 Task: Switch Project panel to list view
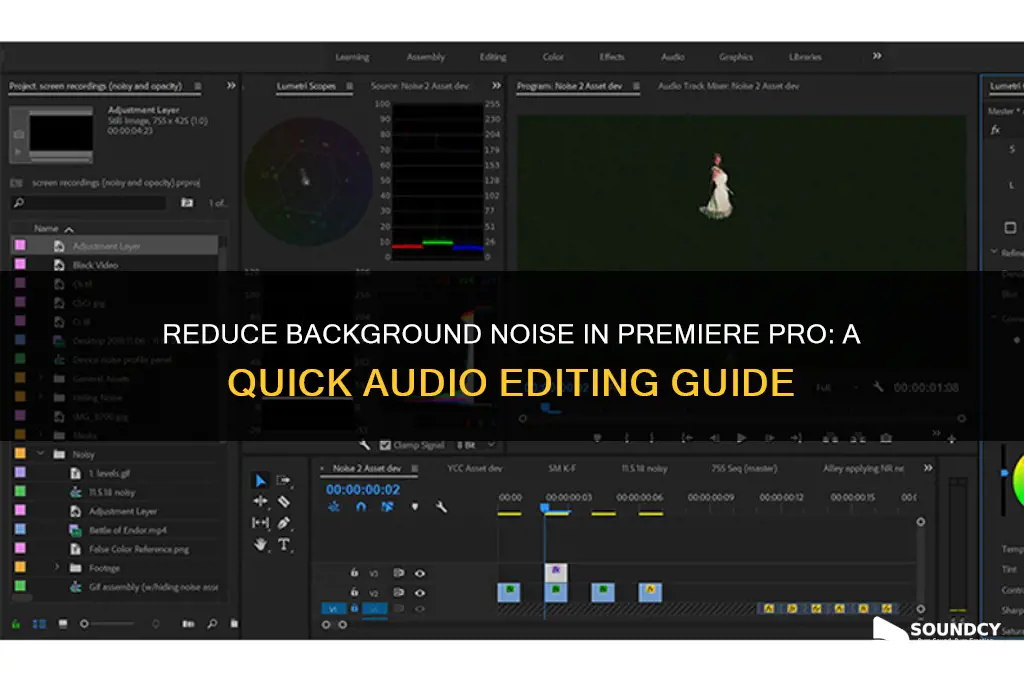[39, 624]
